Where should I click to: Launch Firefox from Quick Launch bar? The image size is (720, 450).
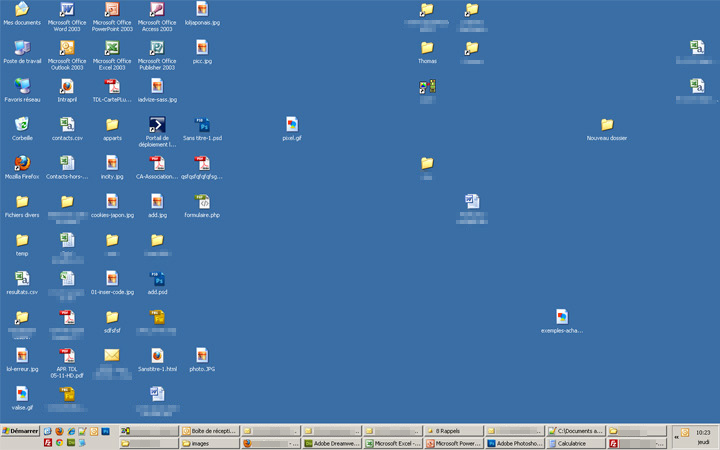tap(59, 431)
